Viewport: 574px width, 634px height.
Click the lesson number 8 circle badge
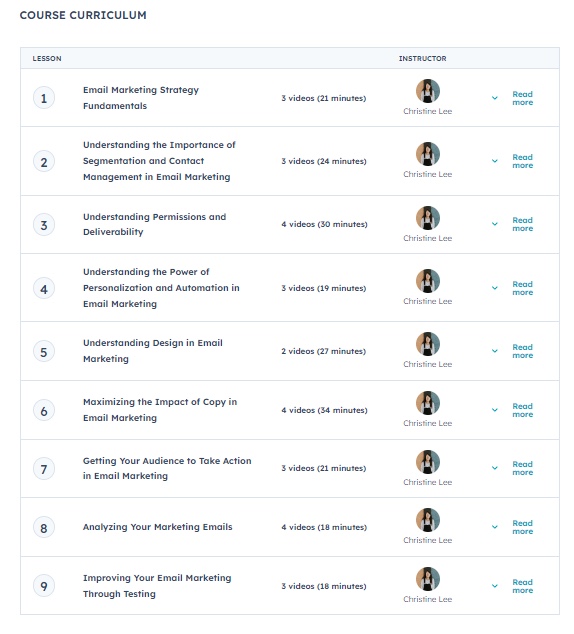pyautogui.click(x=44, y=528)
